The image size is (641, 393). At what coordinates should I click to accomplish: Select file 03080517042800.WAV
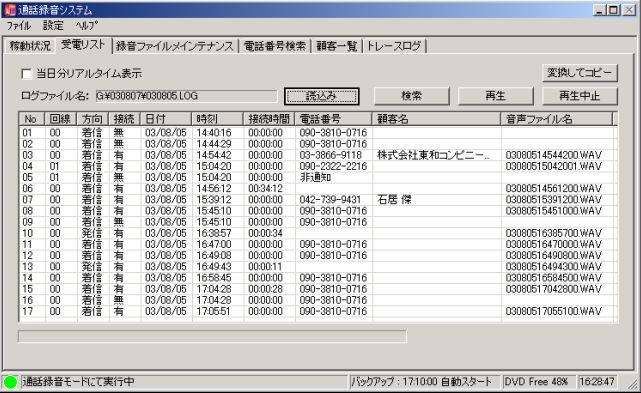[554, 289]
